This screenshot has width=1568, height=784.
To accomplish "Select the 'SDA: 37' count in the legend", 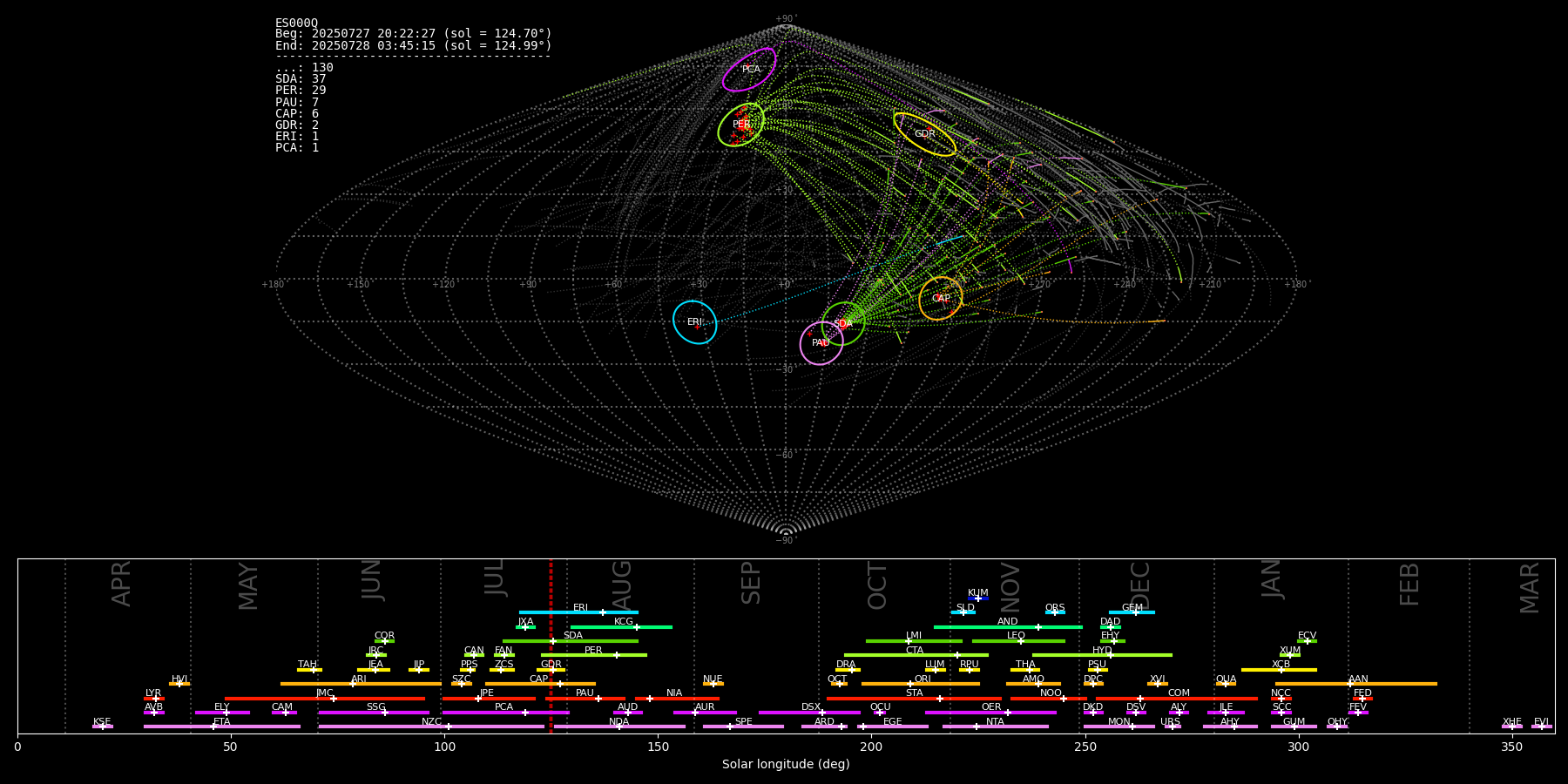I will (301, 78).
